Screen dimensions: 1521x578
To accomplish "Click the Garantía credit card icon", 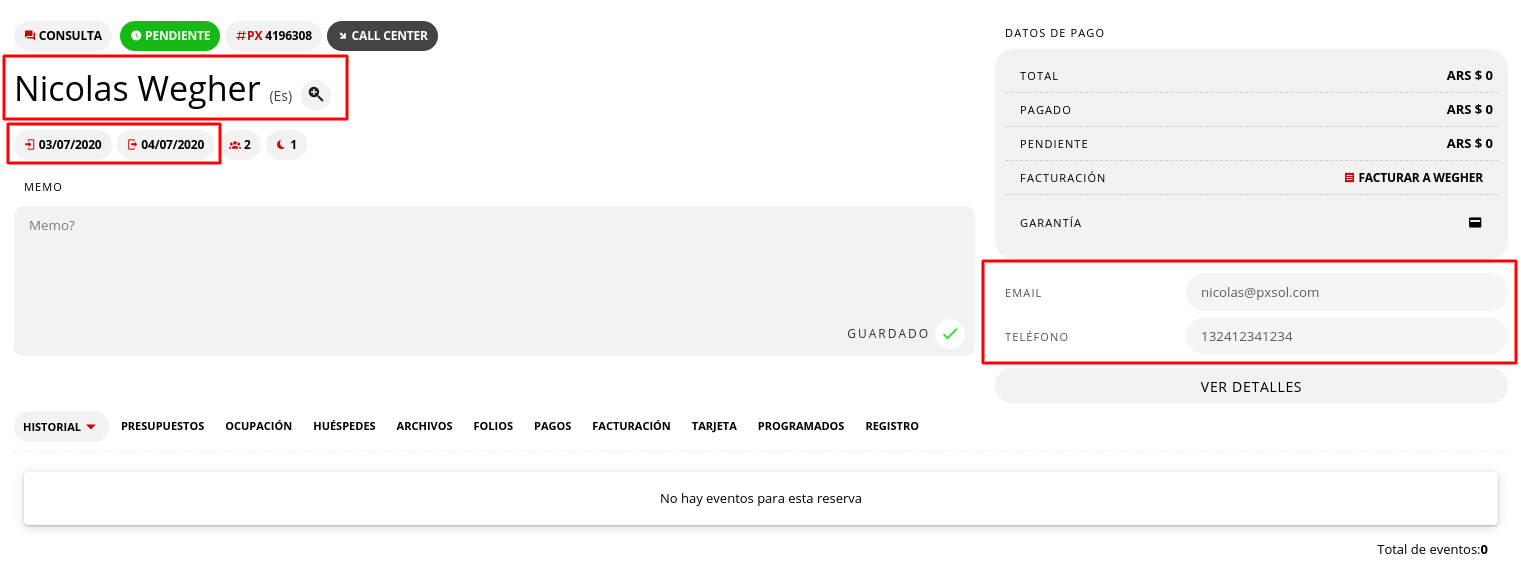I will coord(1474,223).
